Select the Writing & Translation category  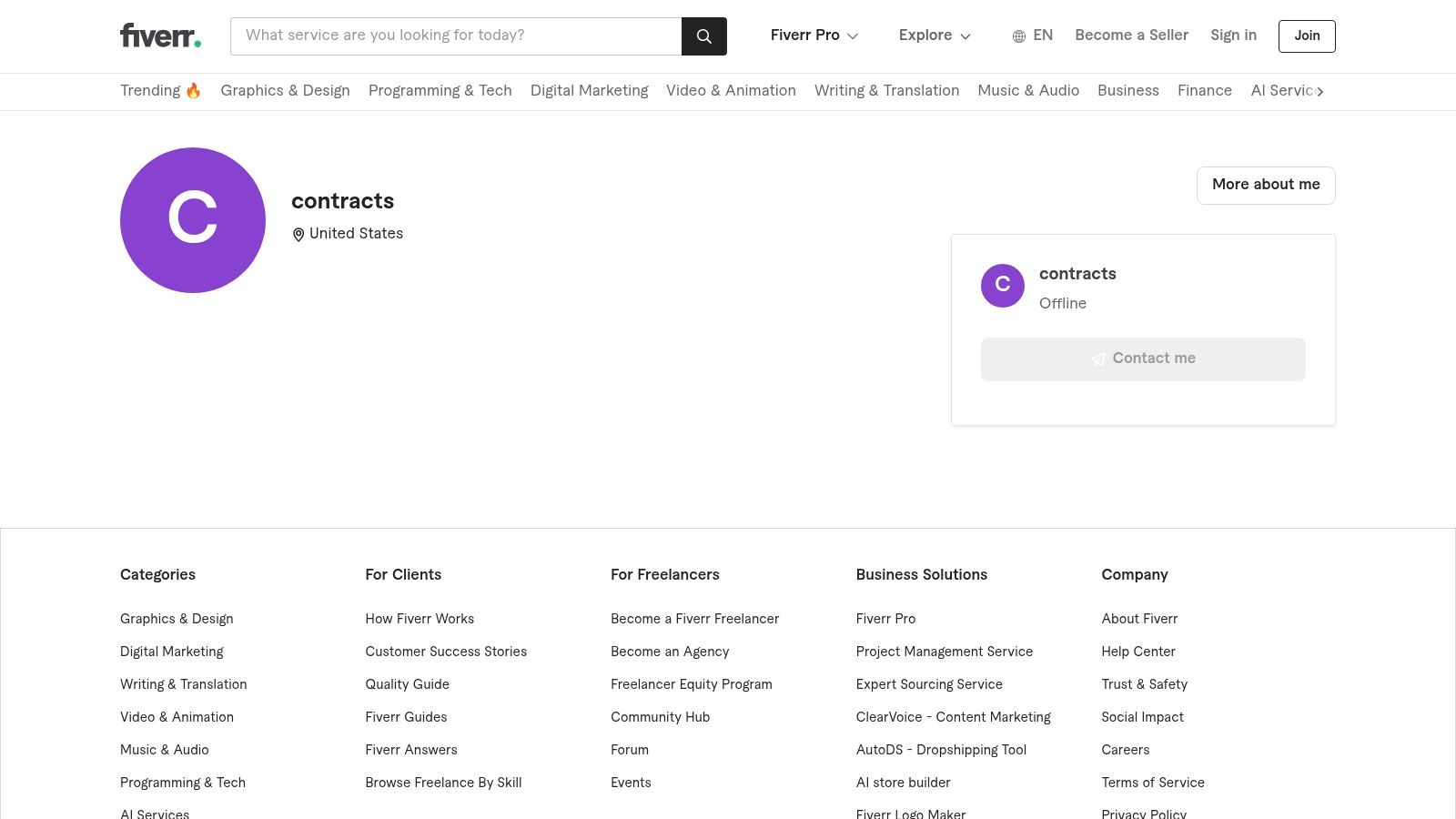point(886,91)
